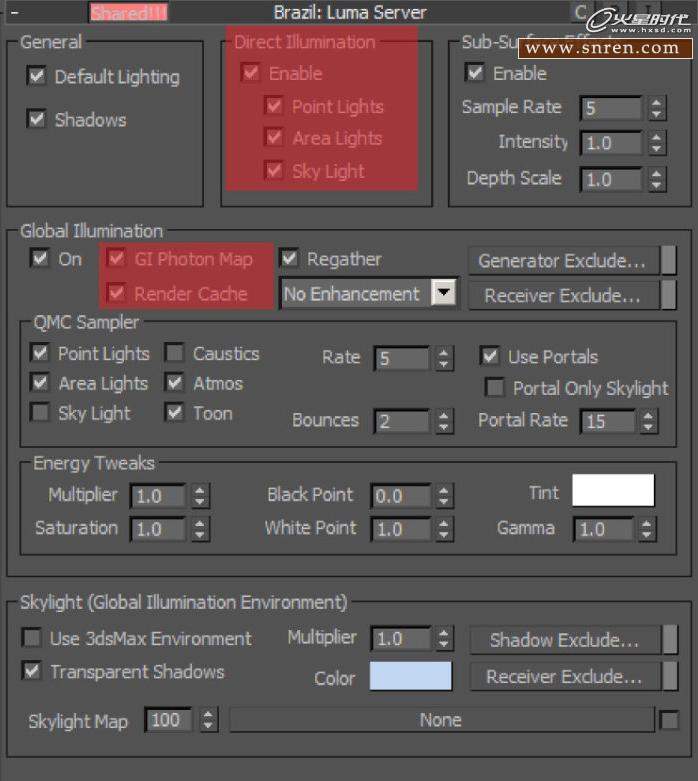The width and height of the screenshot is (698, 781).
Task: Toggle QMC Sampler Point Lights checkbox
Action: (40, 353)
